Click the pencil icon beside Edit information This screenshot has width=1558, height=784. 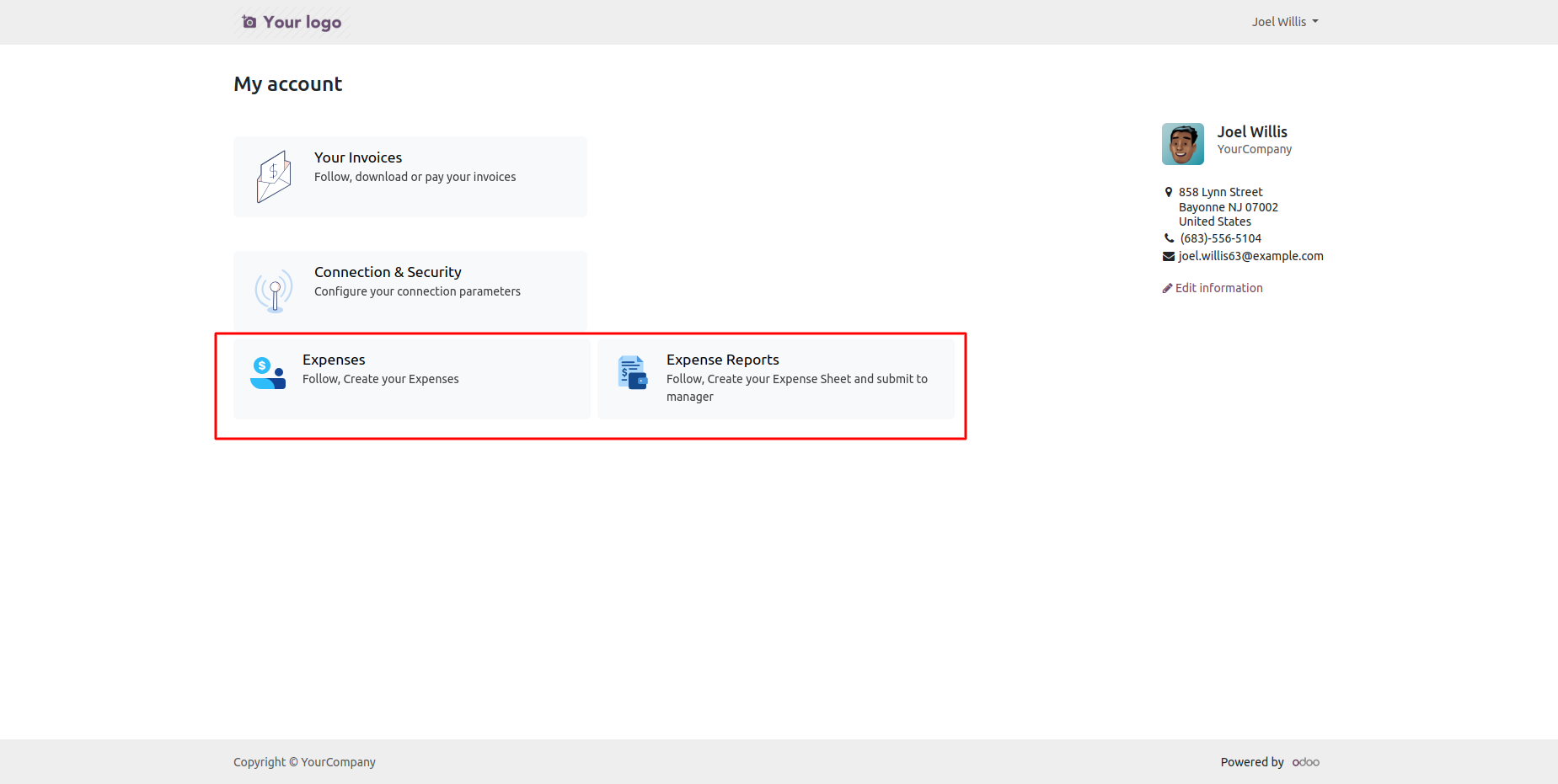1168,288
